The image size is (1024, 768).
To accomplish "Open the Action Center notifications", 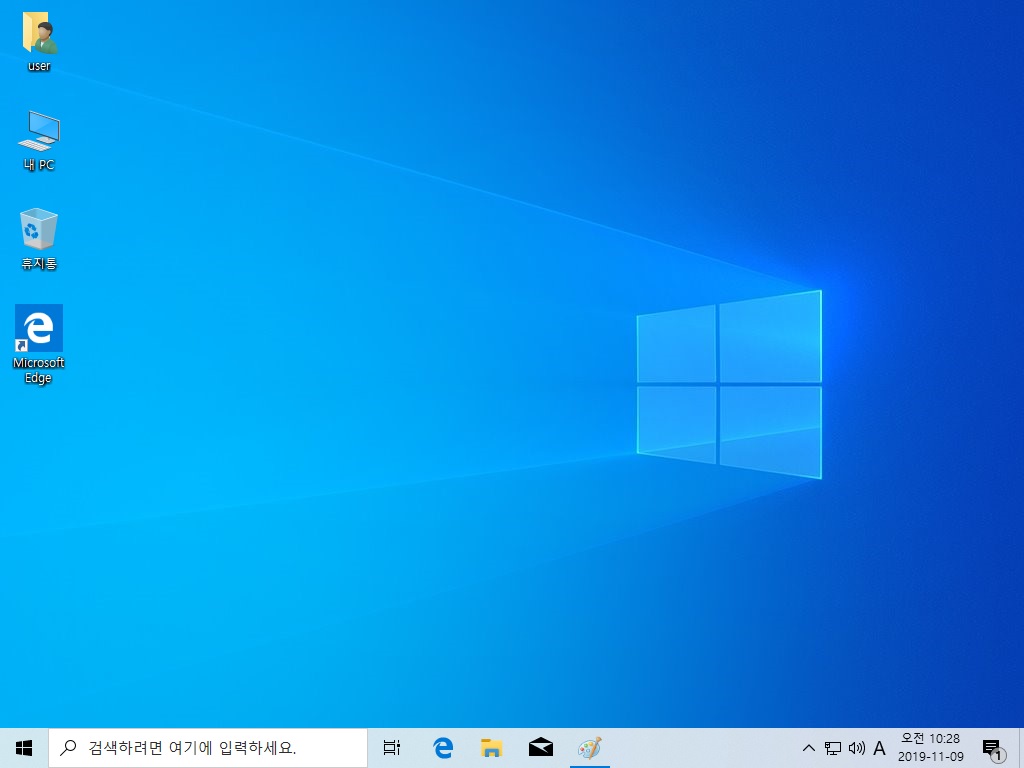I will [x=993, y=748].
